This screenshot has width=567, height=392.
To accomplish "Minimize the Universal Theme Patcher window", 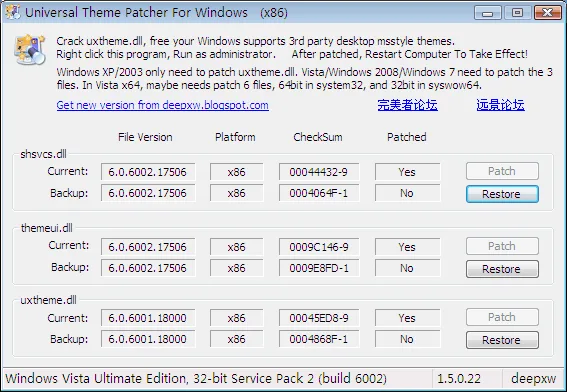I will (487, 13).
